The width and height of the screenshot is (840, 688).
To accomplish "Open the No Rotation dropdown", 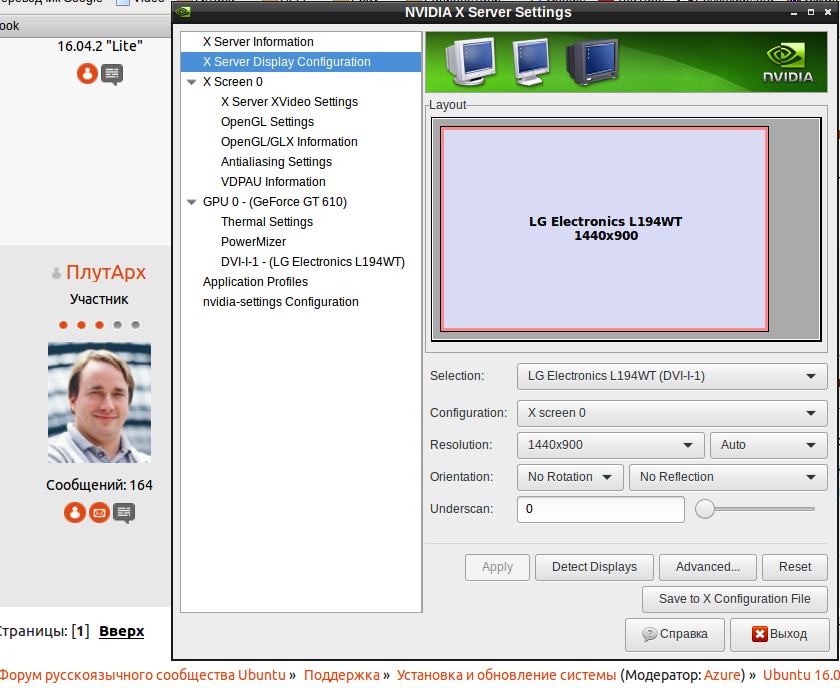I will pyautogui.click(x=570, y=477).
